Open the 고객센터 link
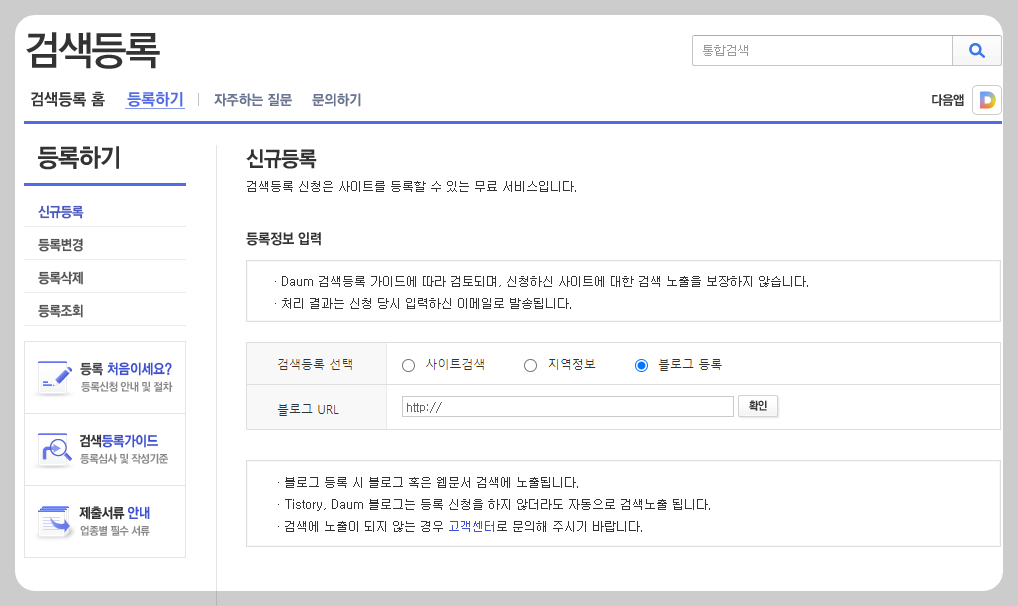 click(472, 527)
